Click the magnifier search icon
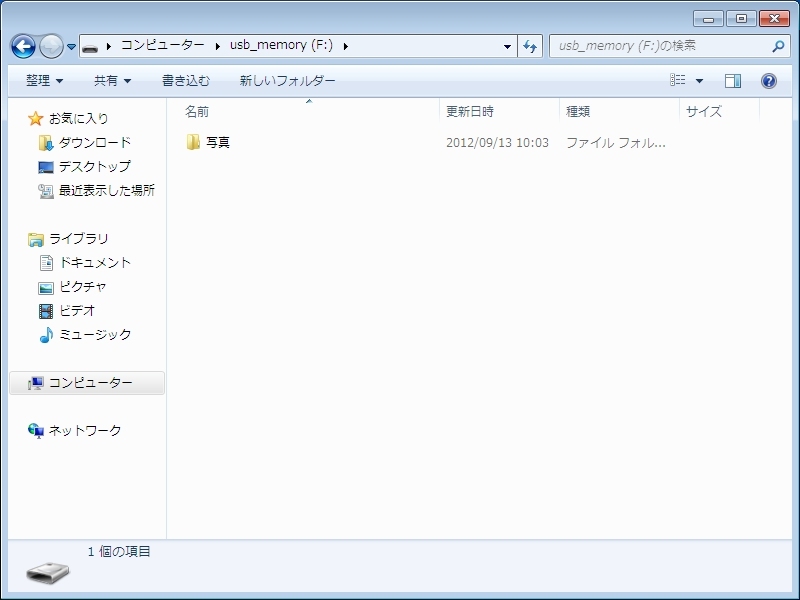Viewport: 800px width, 600px height. (x=778, y=46)
